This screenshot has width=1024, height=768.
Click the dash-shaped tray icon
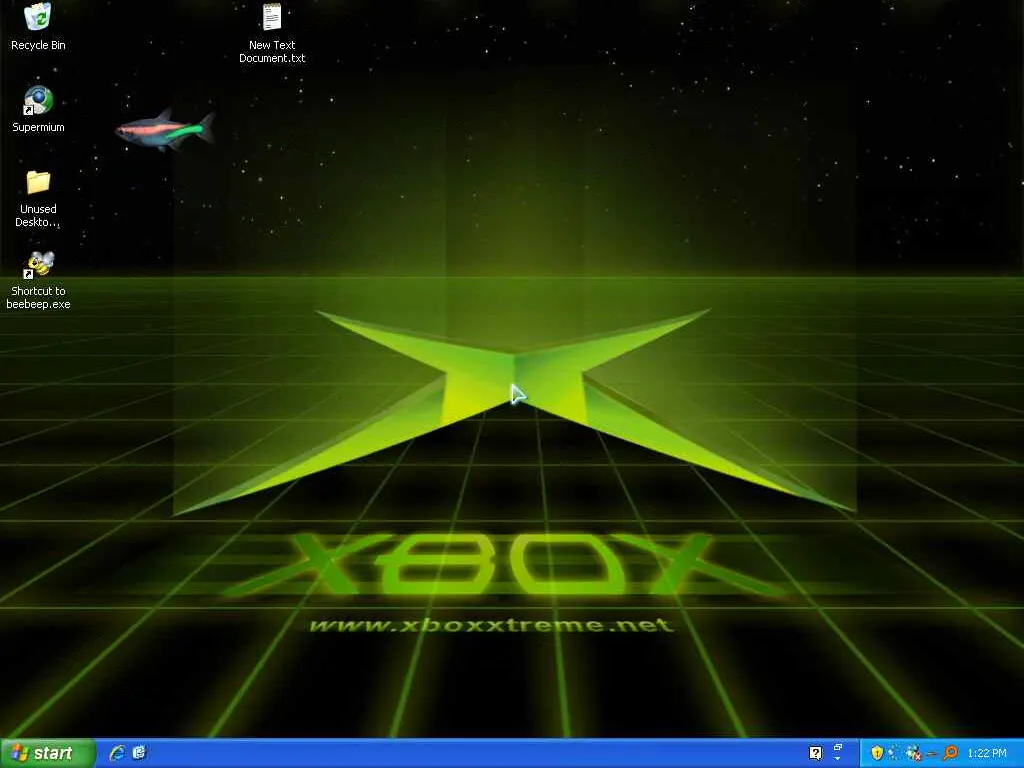[x=931, y=754]
